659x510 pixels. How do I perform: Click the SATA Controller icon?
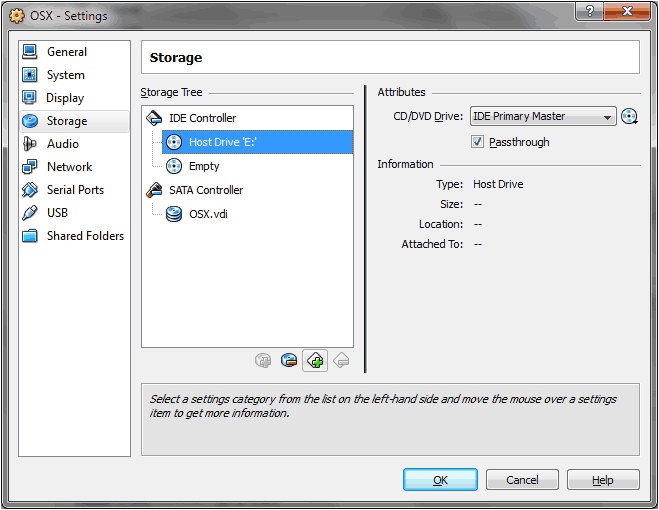coord(154,190)
